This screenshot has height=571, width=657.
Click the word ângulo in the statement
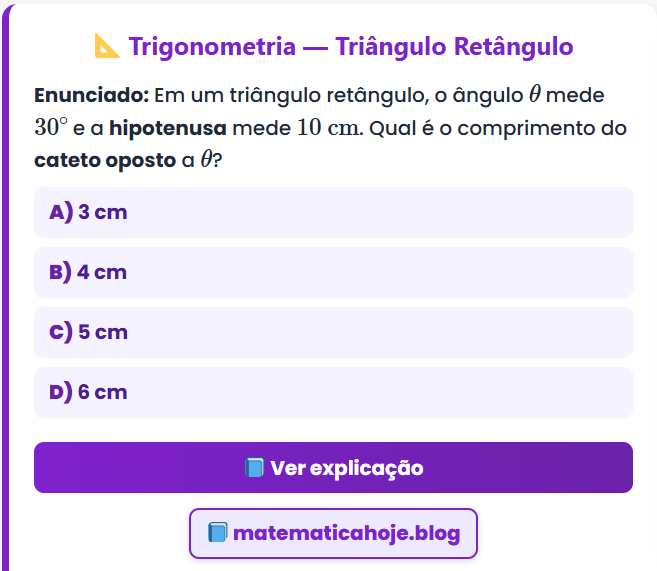pyautogui.click(x=487, y=95)
